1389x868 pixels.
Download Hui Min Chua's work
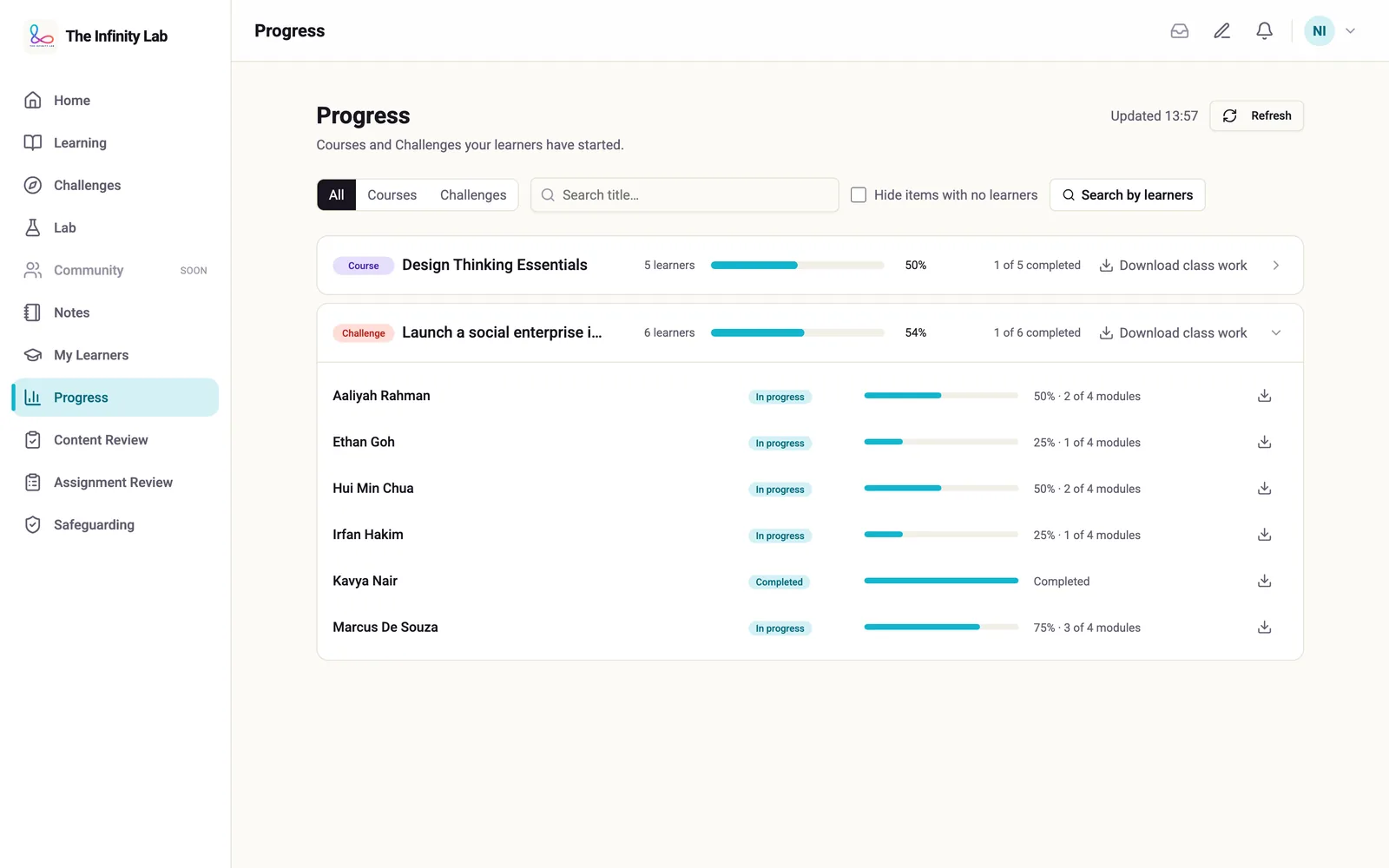pos(1264,489)
